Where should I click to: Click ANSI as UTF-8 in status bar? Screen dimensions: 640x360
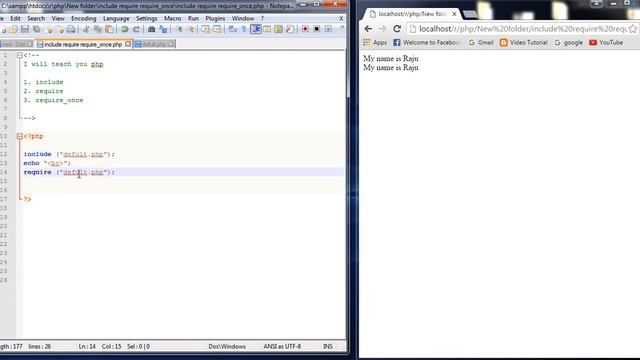point(282,347)
